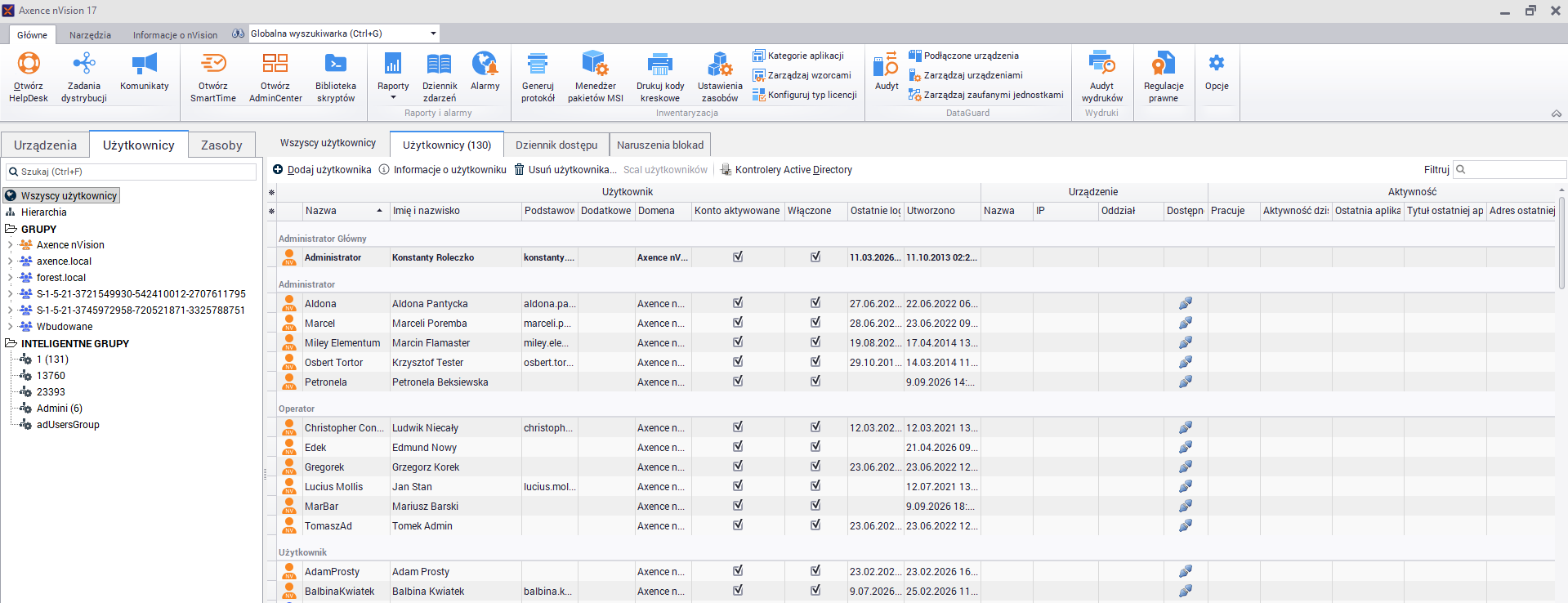The width and height of the screenshot is (1568, 603).
Task: Launch Otwórz AdminCenter
Action: pyautogui.click(x=275, y=76)
